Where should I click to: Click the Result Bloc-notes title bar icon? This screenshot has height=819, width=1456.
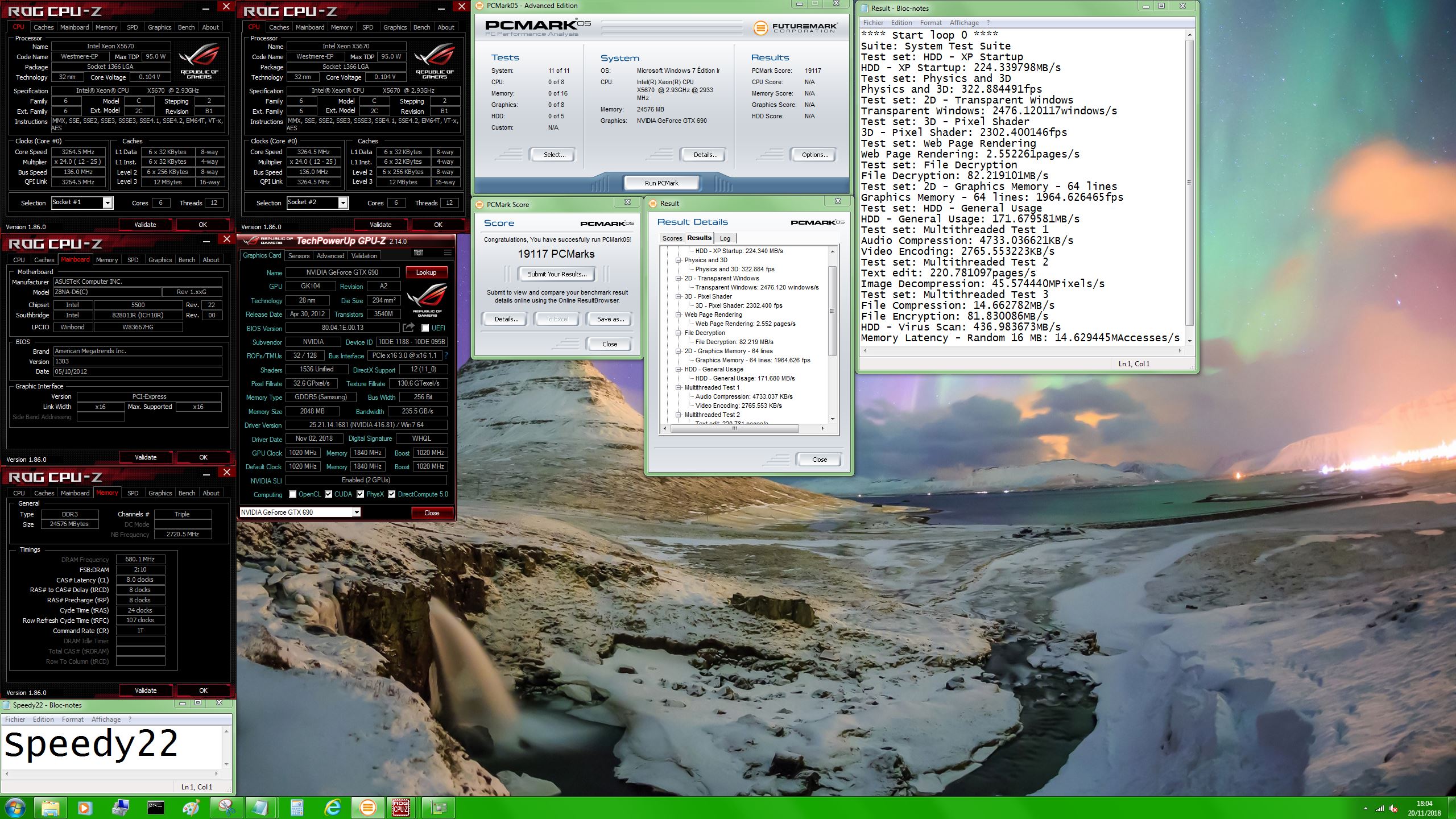865,8
